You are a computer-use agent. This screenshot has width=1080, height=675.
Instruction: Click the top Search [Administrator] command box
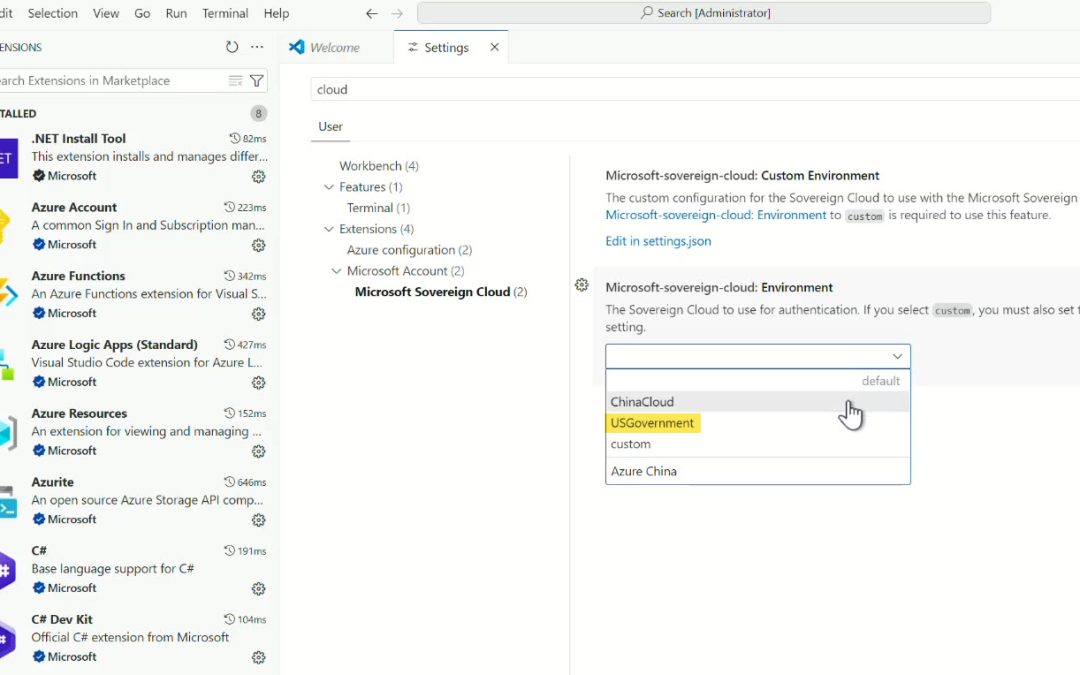(704, 13)
